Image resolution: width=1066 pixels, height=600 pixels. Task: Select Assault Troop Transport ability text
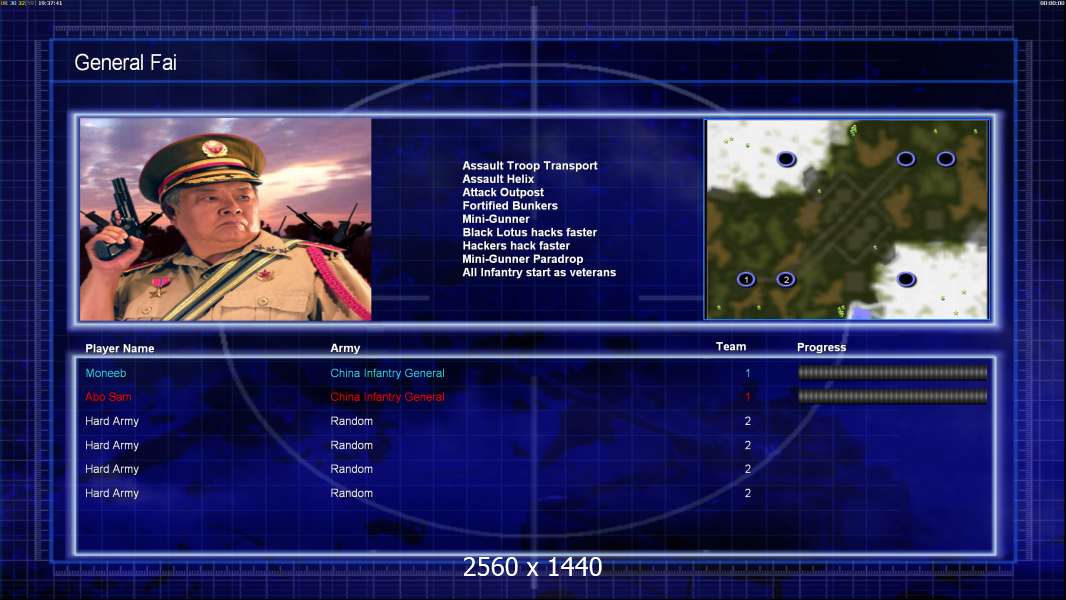(530, 166)
